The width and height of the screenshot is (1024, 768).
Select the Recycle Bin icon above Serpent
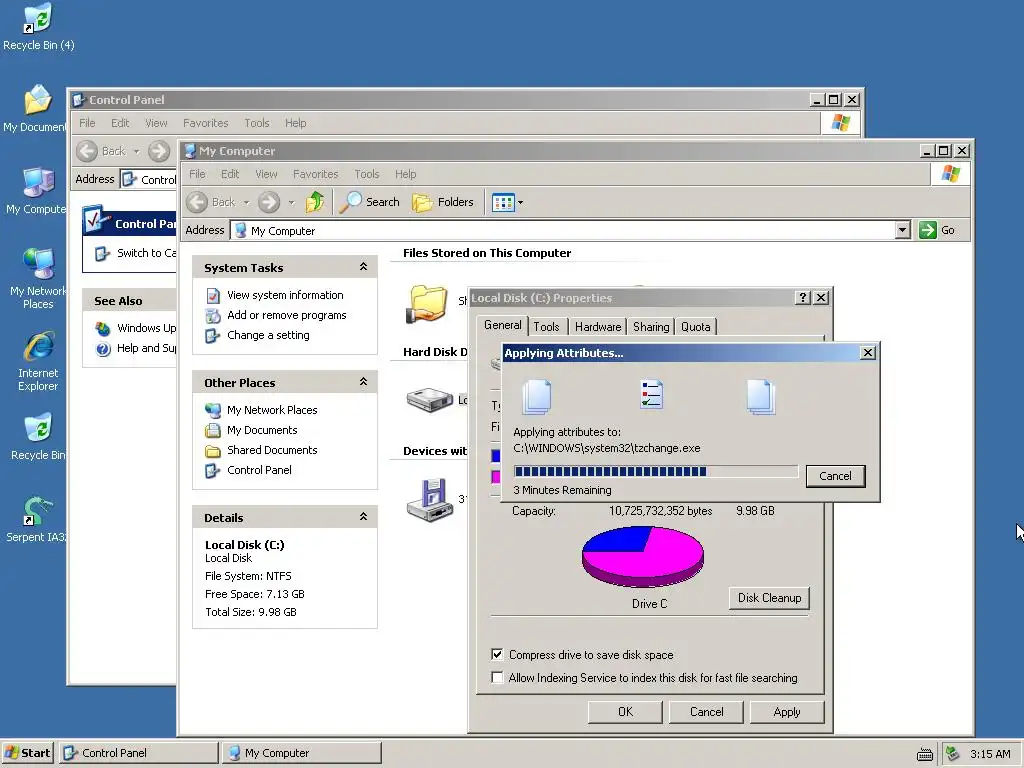(x=38, y=436)
